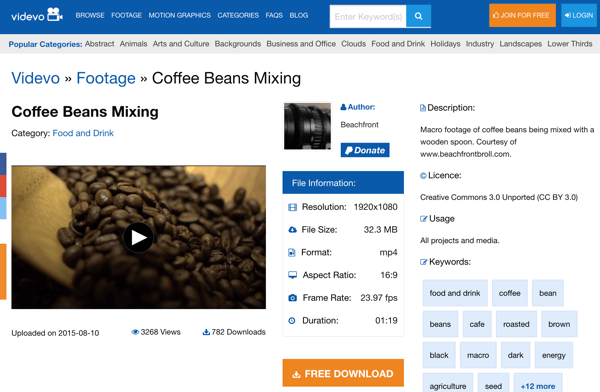Select Business and Office category
Viewport: 600px width, 392px height.
pos(301,44)
